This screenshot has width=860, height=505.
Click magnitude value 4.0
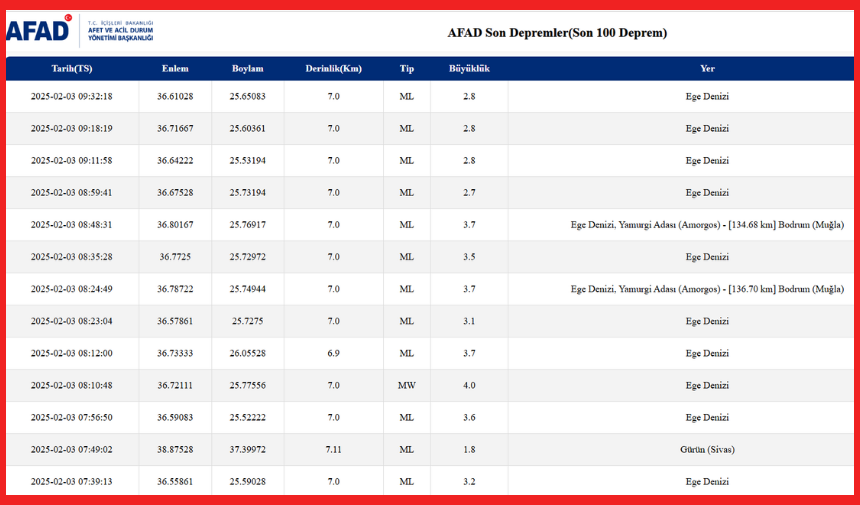[x=469, y=385]
